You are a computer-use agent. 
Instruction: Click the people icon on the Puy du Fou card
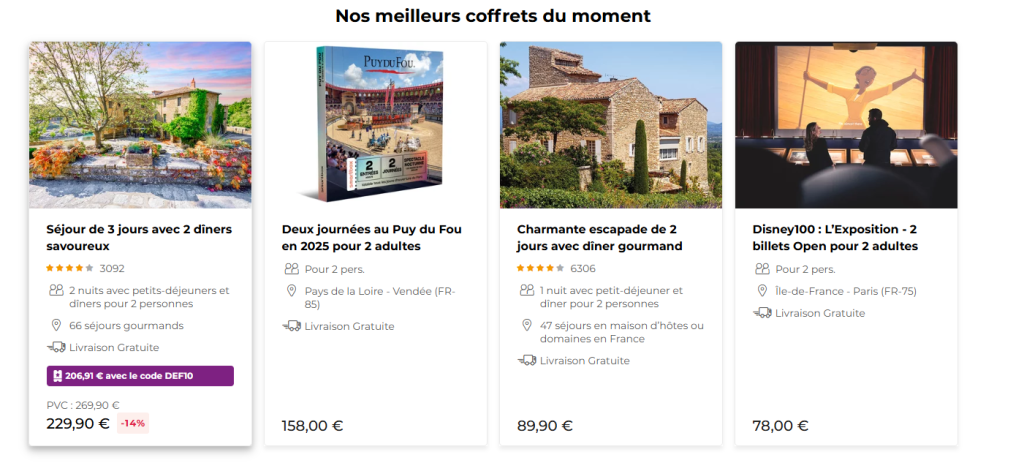[x=291, y=268]
